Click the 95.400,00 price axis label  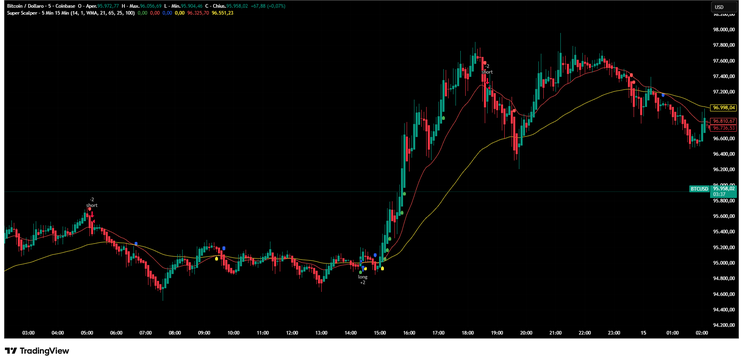pos(724,232)
